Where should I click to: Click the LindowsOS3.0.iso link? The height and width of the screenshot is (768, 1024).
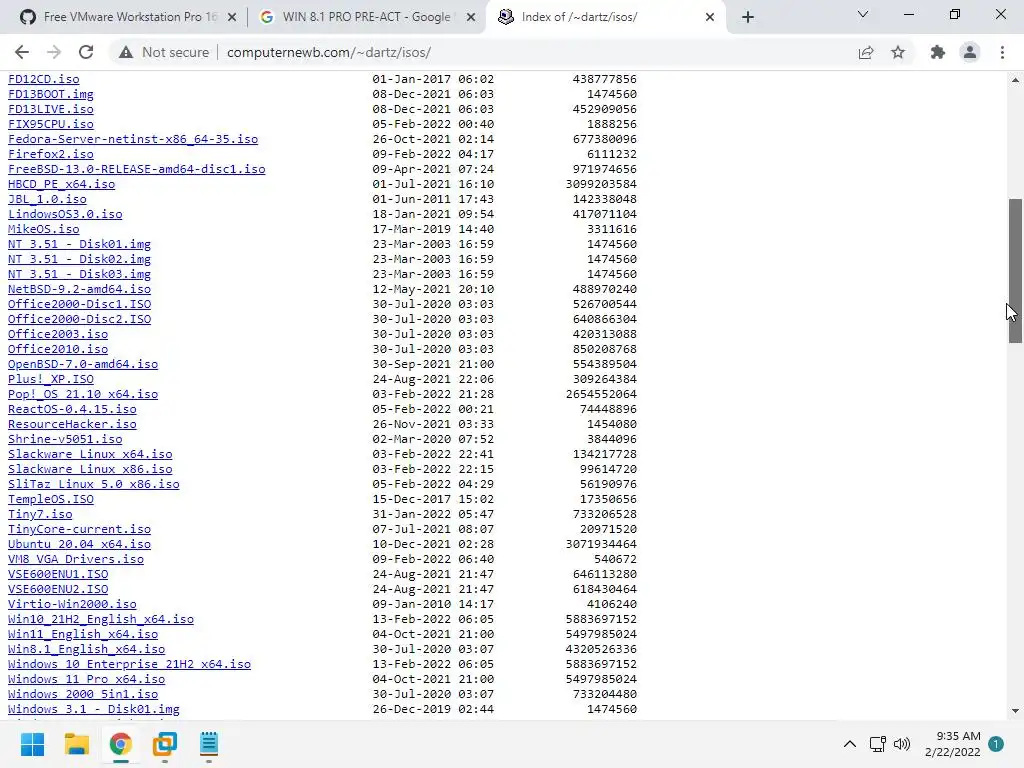[65, 214]
